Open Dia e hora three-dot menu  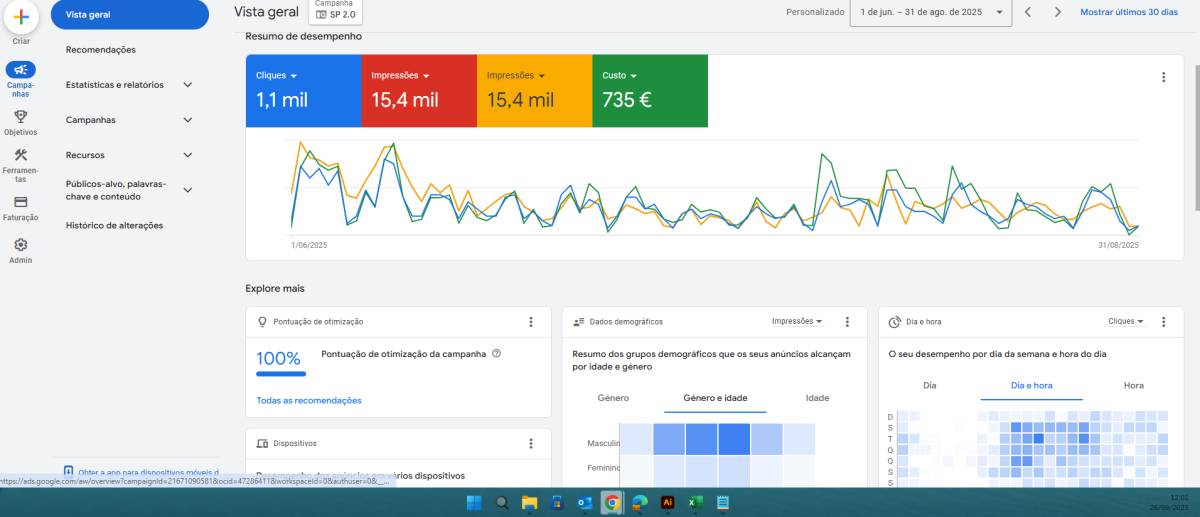click(1163, 322)
